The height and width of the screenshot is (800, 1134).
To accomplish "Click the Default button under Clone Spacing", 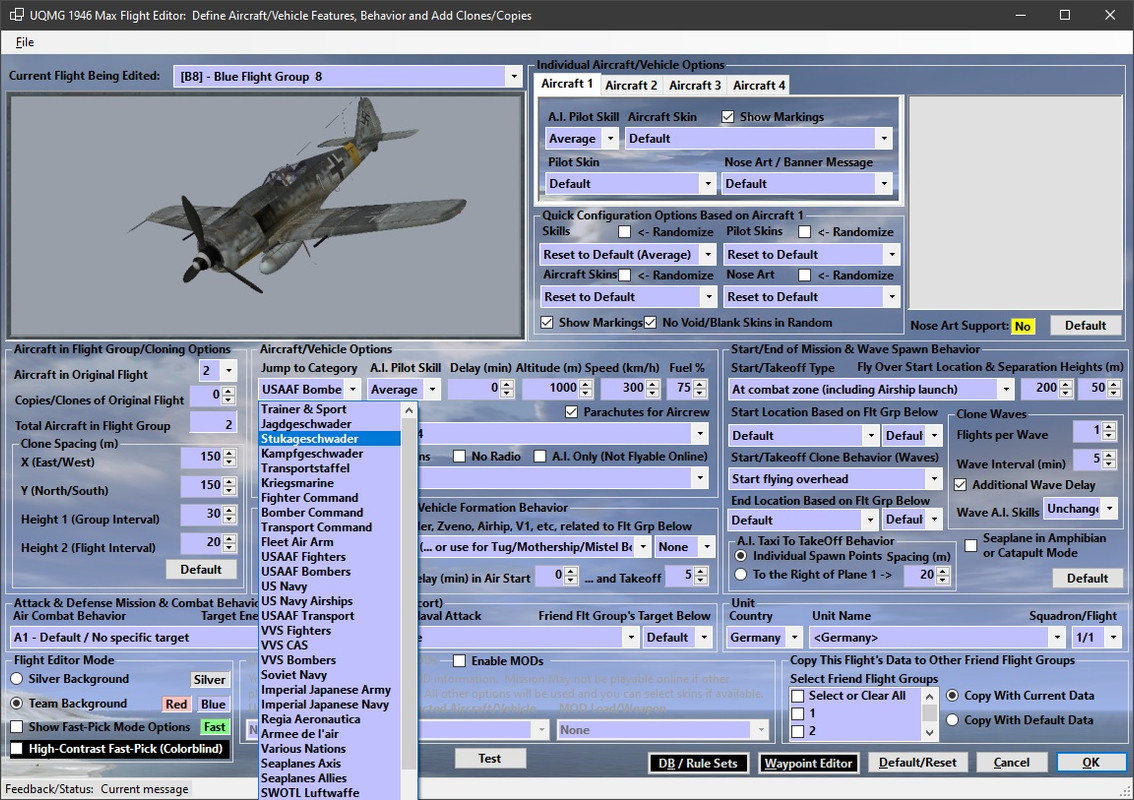I will pos(201,569).
